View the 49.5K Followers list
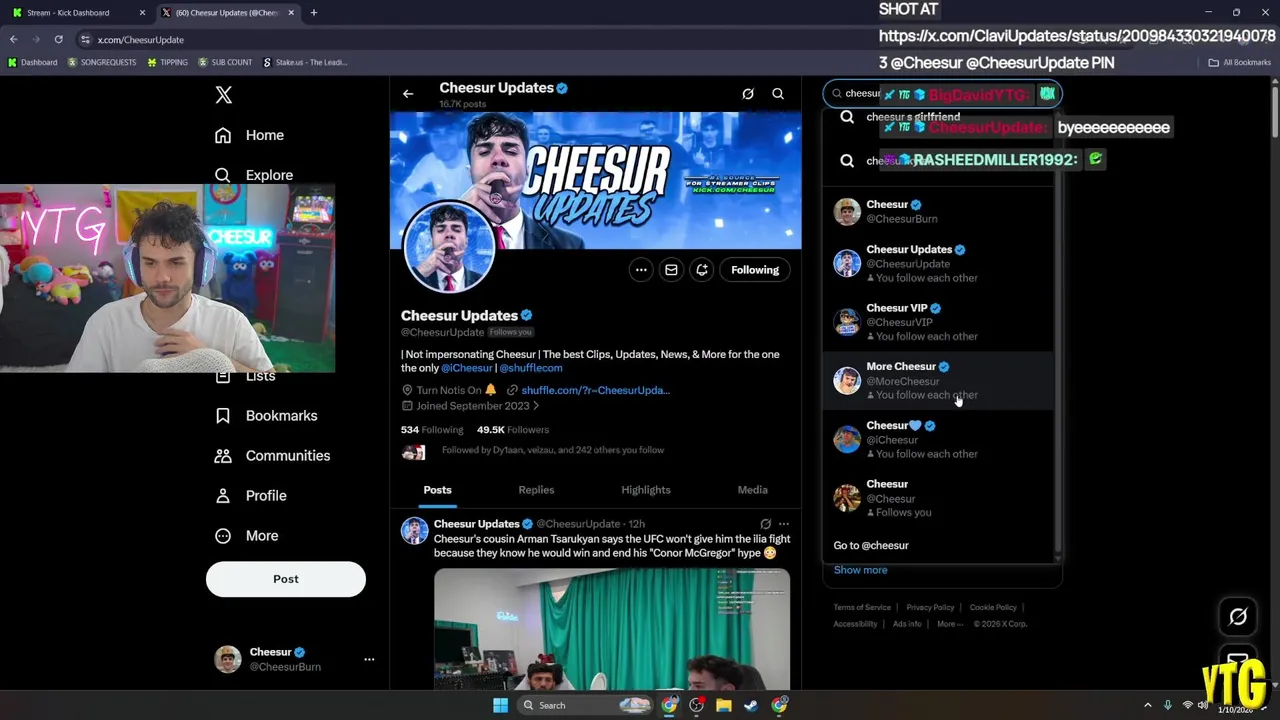 513,430
